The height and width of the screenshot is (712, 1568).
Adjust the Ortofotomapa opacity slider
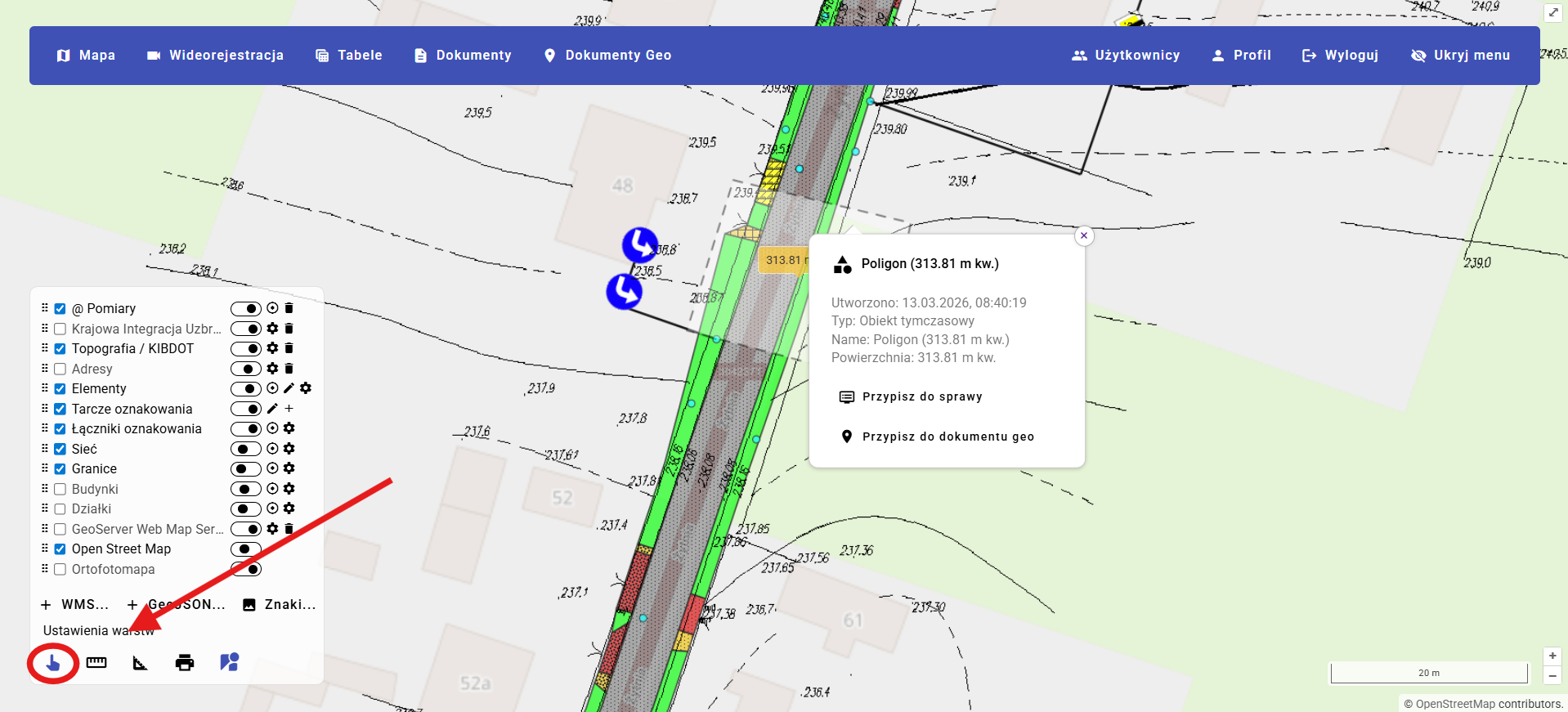tap(246, 569)
